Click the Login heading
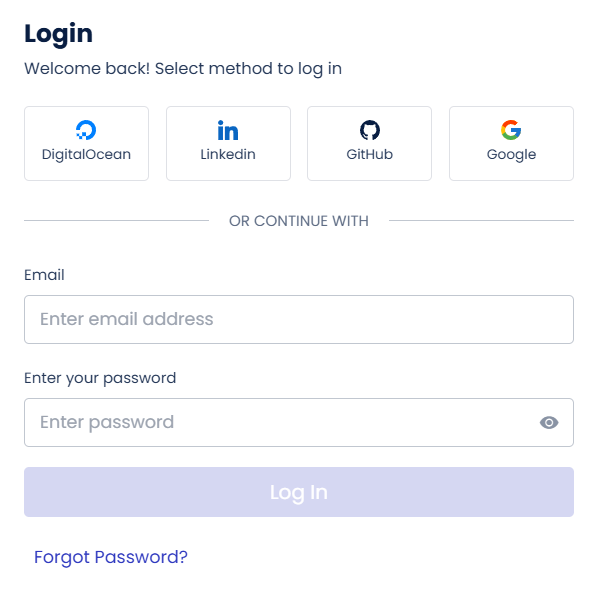Viewport: 610px width, 593px height. 58,33
